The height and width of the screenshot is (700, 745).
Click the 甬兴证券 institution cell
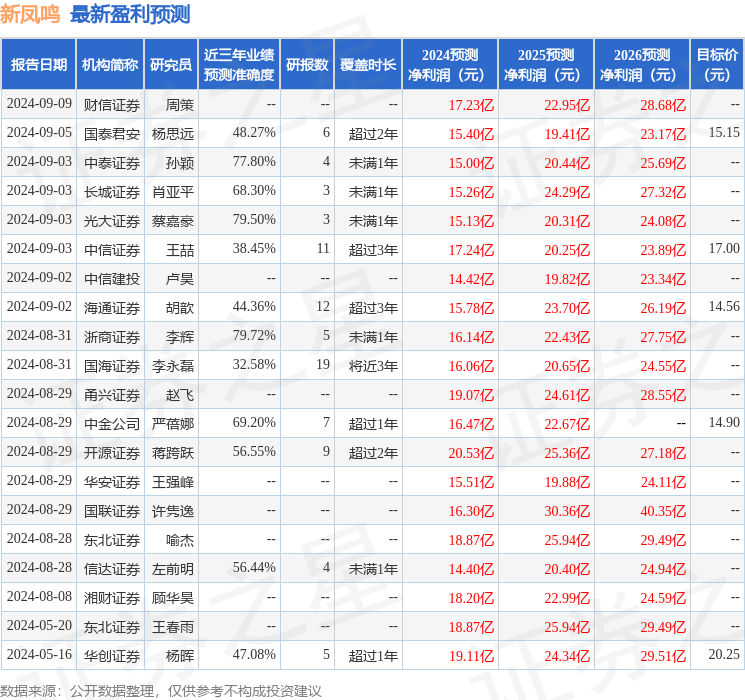(112, 394)
